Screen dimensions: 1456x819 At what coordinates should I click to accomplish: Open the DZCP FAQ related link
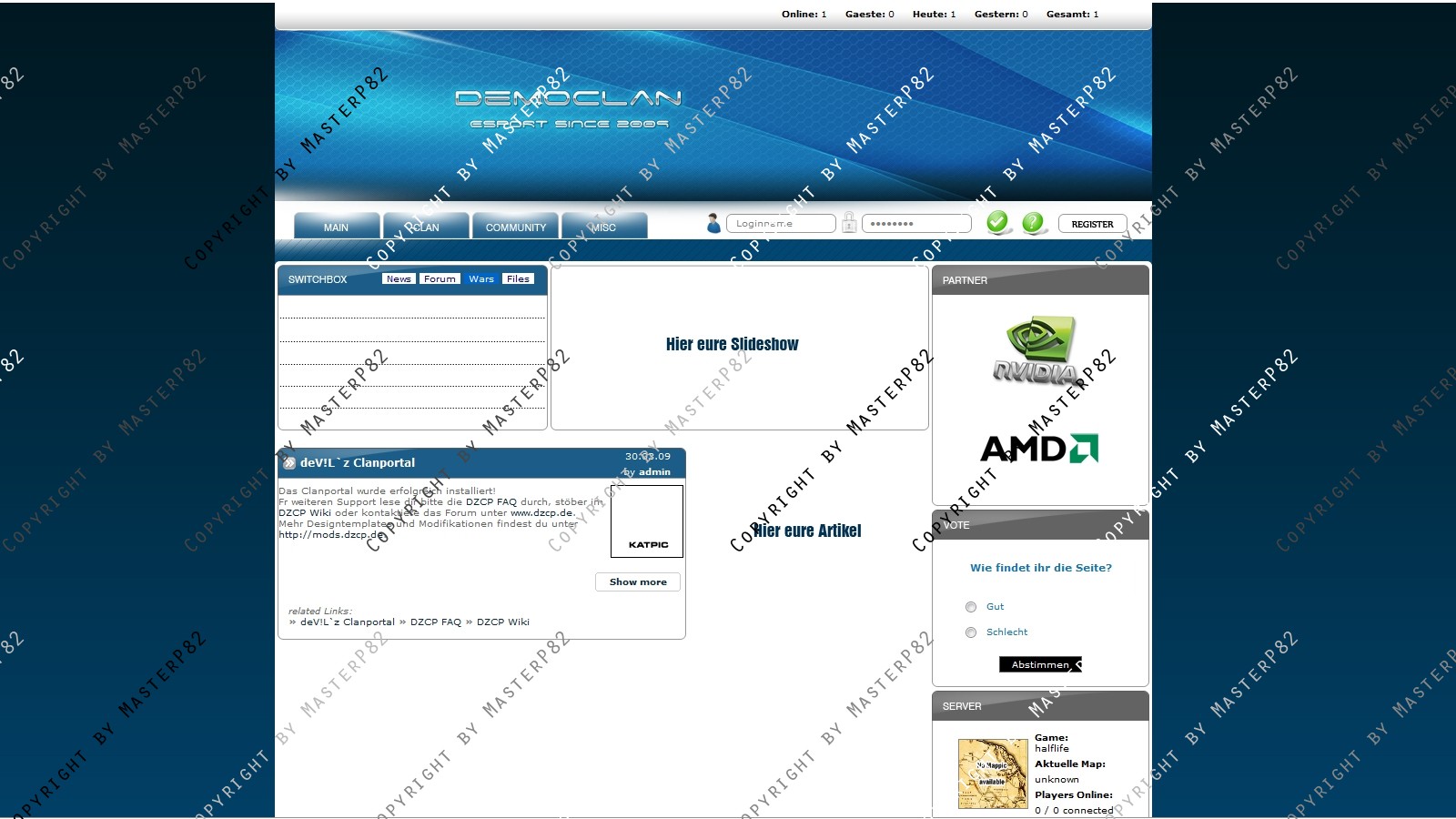click(435, 622)
